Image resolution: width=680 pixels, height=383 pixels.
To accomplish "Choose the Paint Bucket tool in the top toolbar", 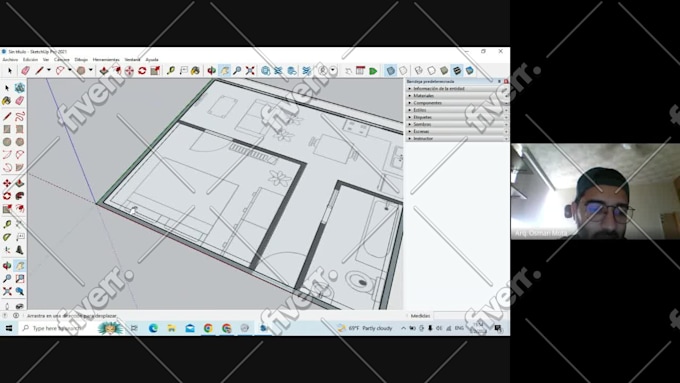I will tap(195, 71).
